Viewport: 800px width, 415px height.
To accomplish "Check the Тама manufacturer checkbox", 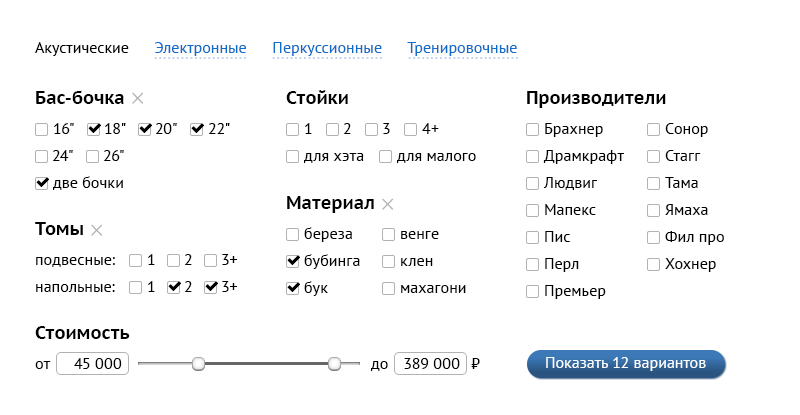I will [654, 183].
